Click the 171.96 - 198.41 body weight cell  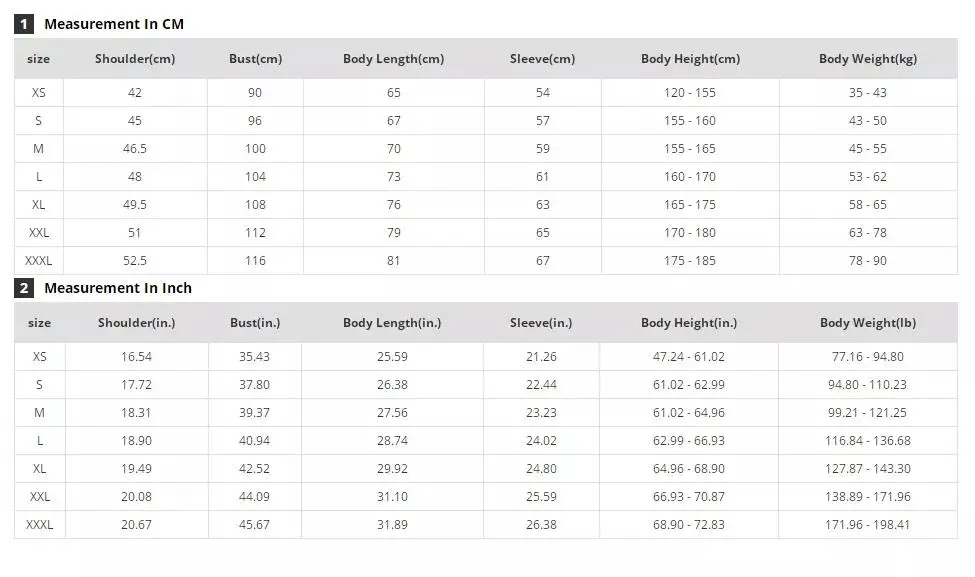(x=868, y=525)
